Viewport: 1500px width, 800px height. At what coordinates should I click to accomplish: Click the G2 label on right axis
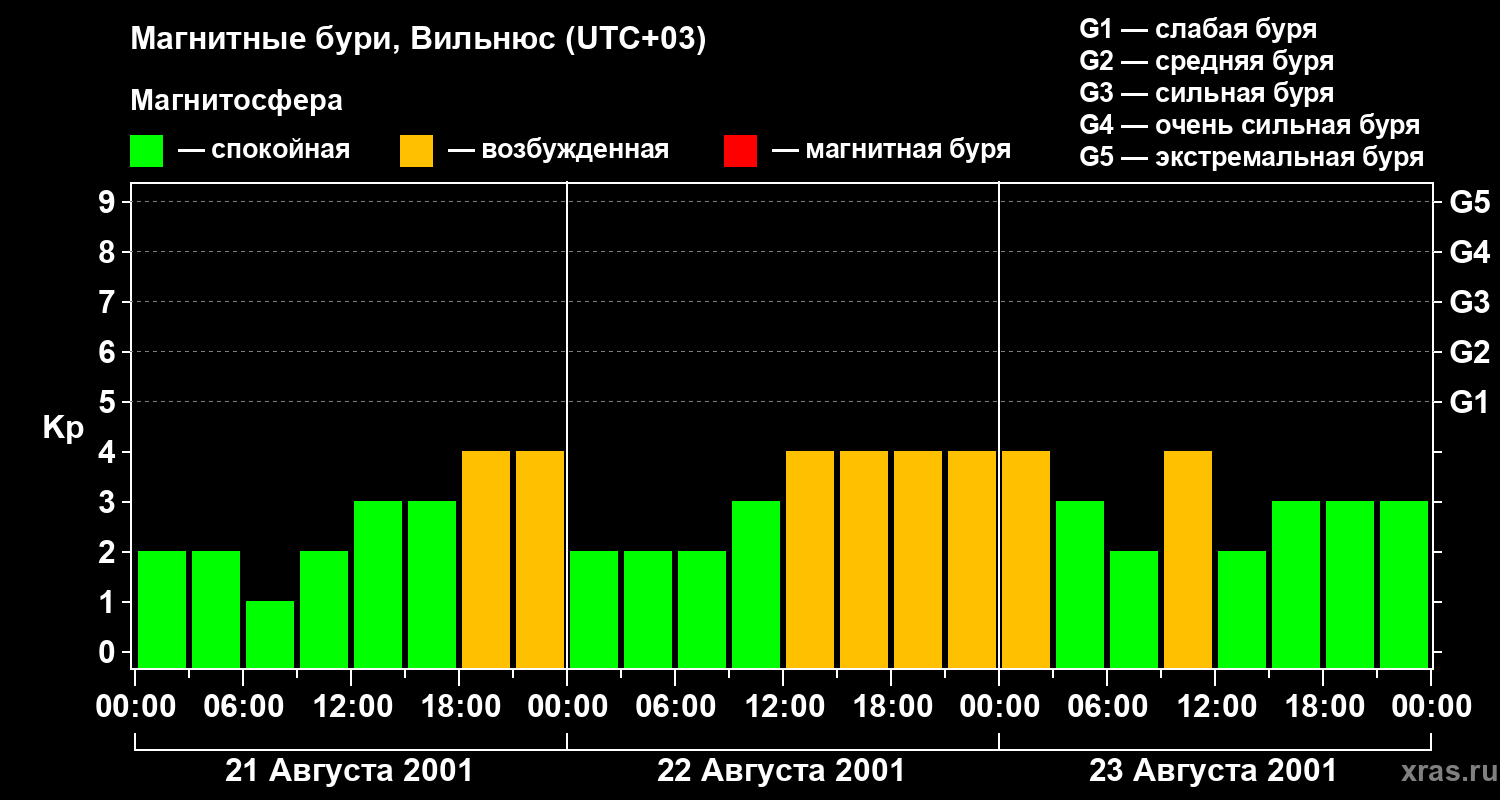1469,352
